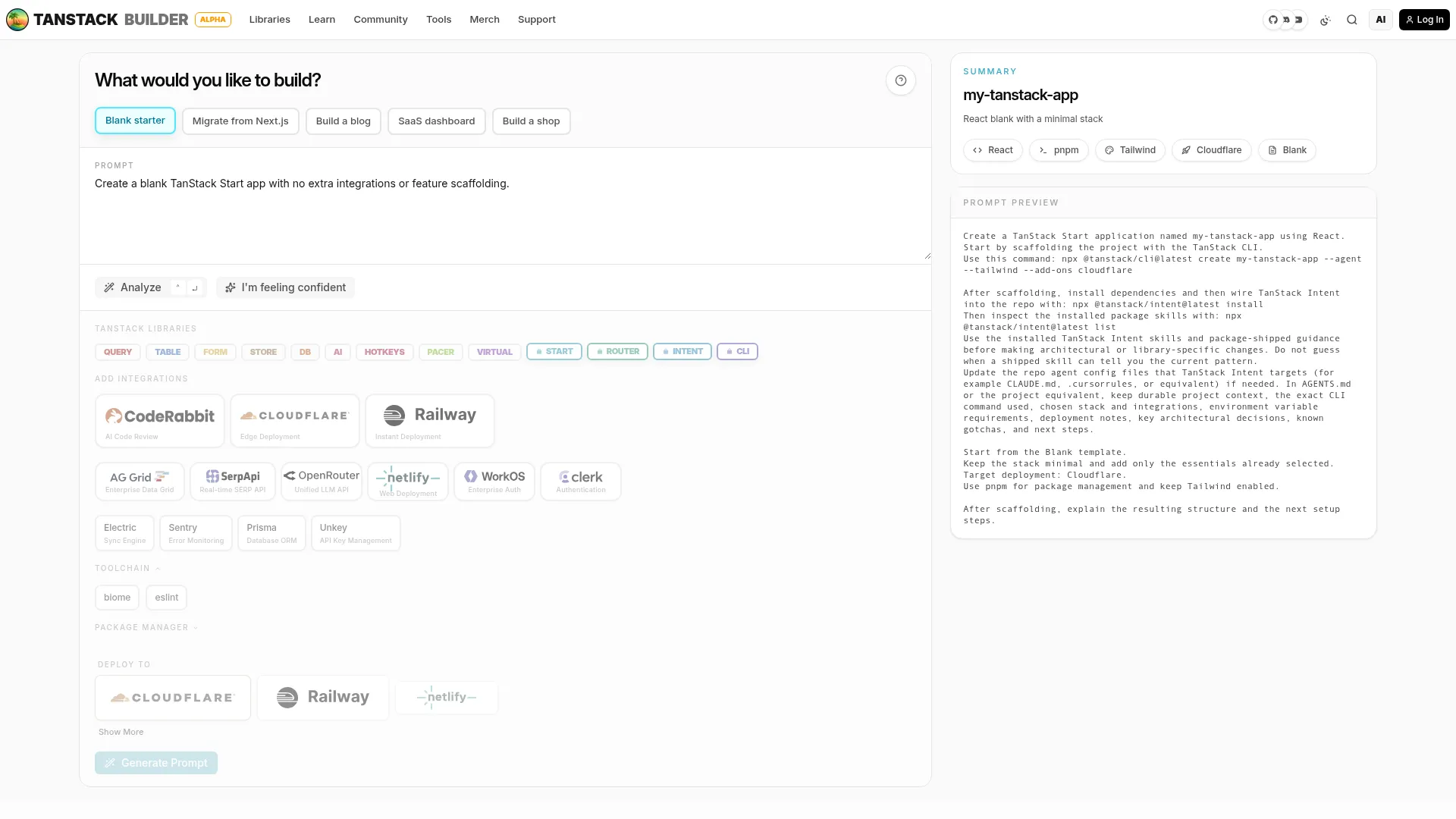
Task: Add the Unkey API Key Management integration
Action: [356, 533]
